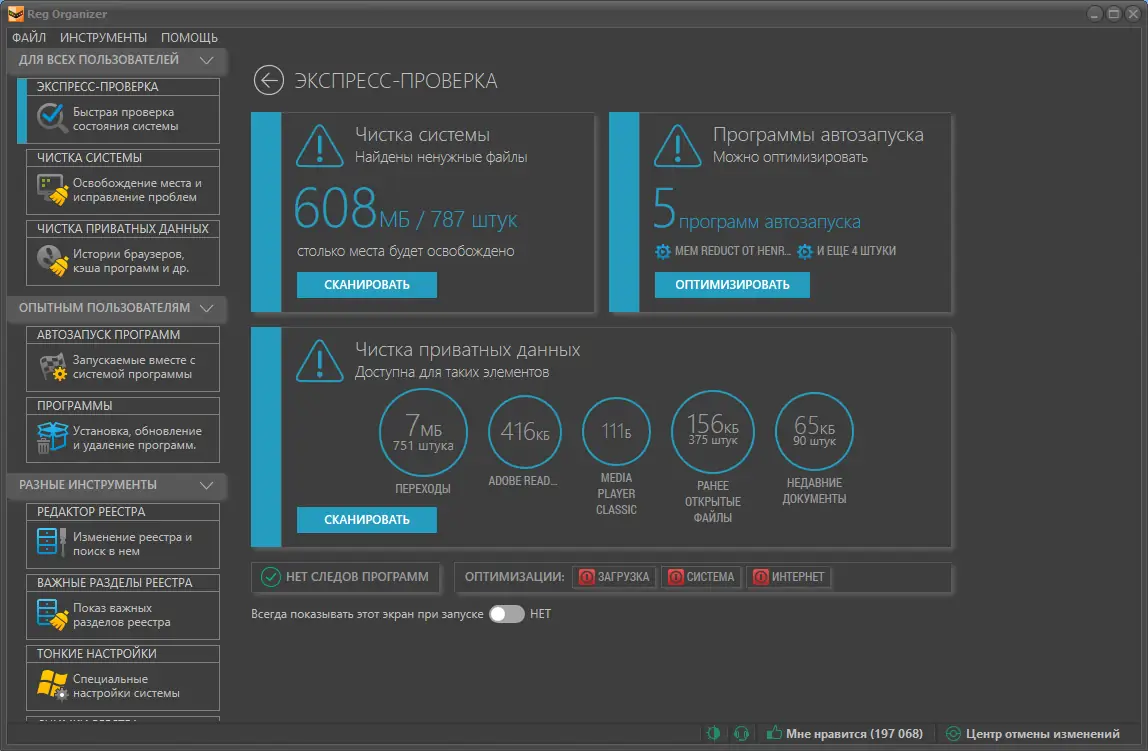Click the НЕДАВНИЕ ДОКУМЕНТЫ 65 КБ circle
The width and height of the screenshot is (1148, 751).
click(x=814, y=432)
